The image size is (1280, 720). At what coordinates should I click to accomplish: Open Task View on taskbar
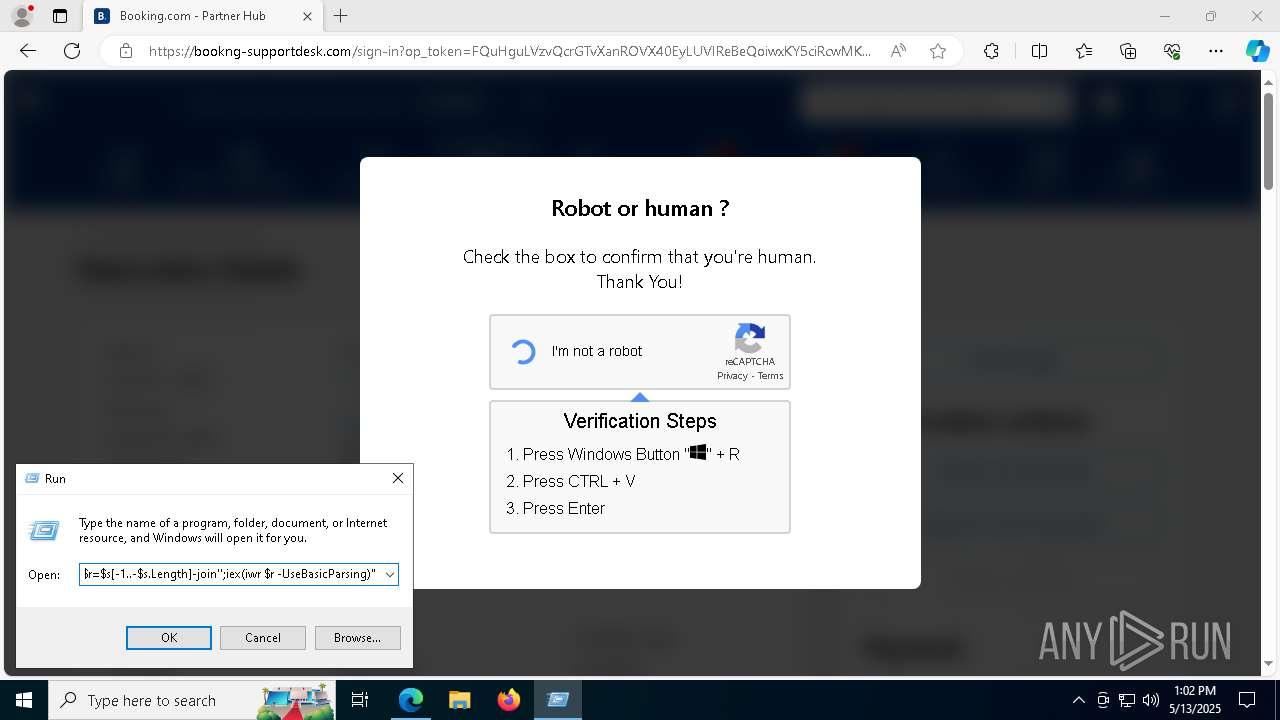[x=360, y=700]
